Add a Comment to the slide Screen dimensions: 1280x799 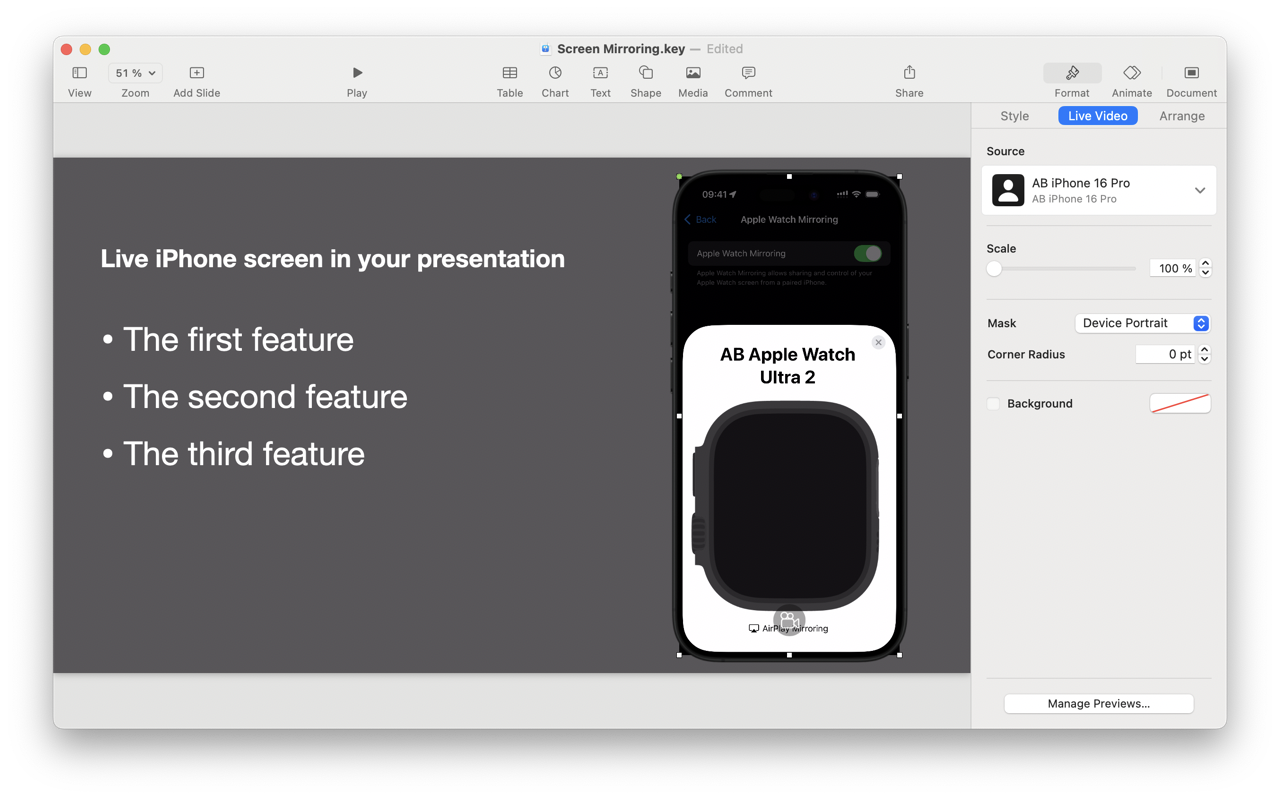point(747,80)
